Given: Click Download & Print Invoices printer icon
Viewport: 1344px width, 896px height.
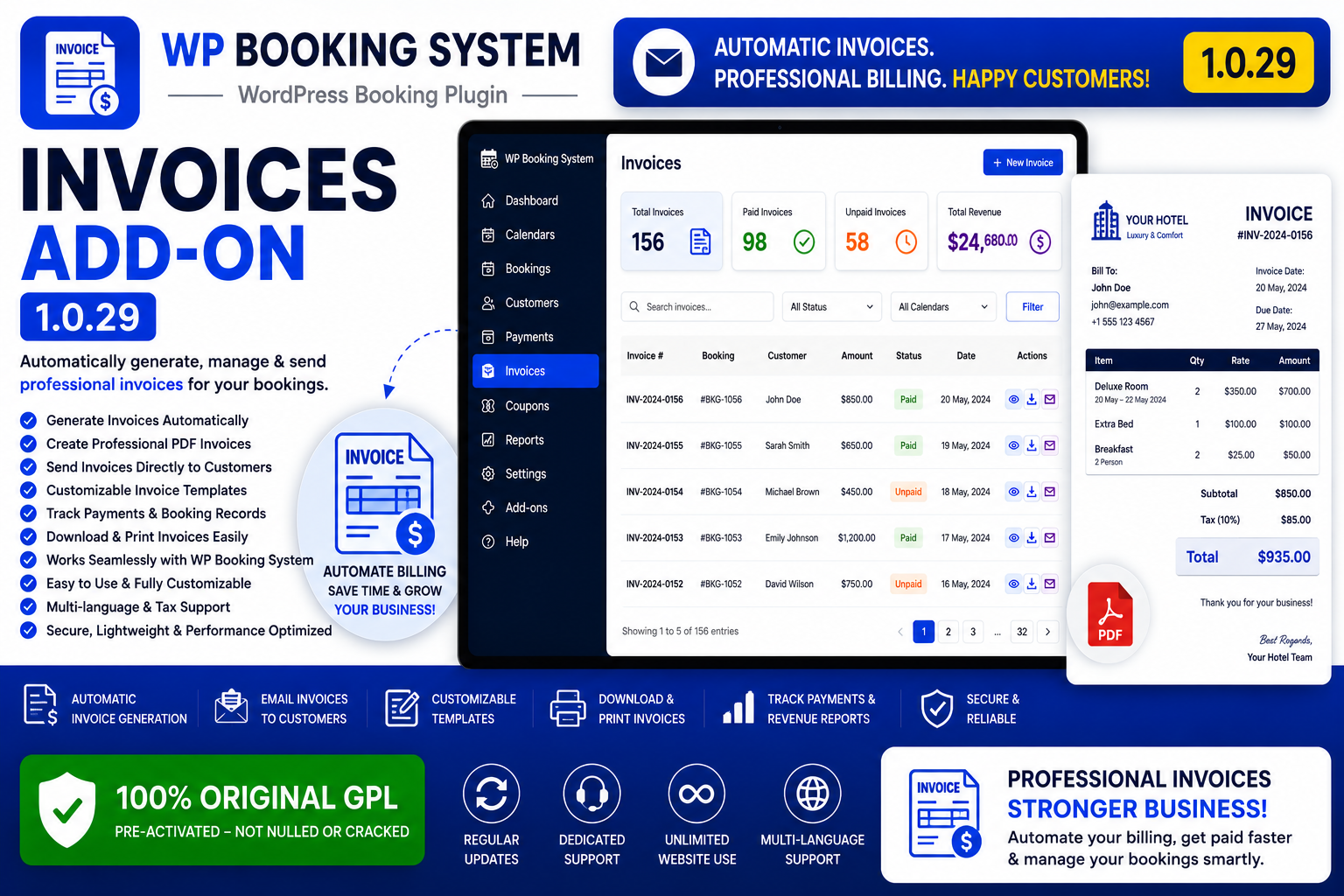Looking at the screenshot, I should [568, 709].
